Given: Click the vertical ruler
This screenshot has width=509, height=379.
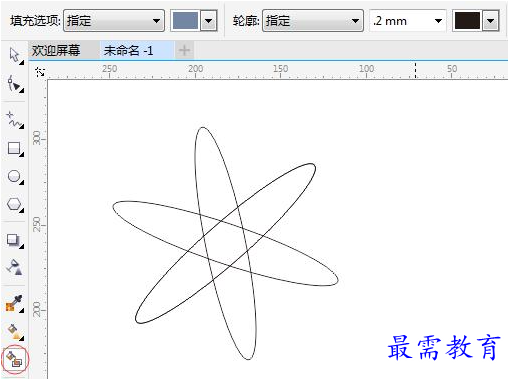Looking at the screenshot, I should (x=39, y=229).
